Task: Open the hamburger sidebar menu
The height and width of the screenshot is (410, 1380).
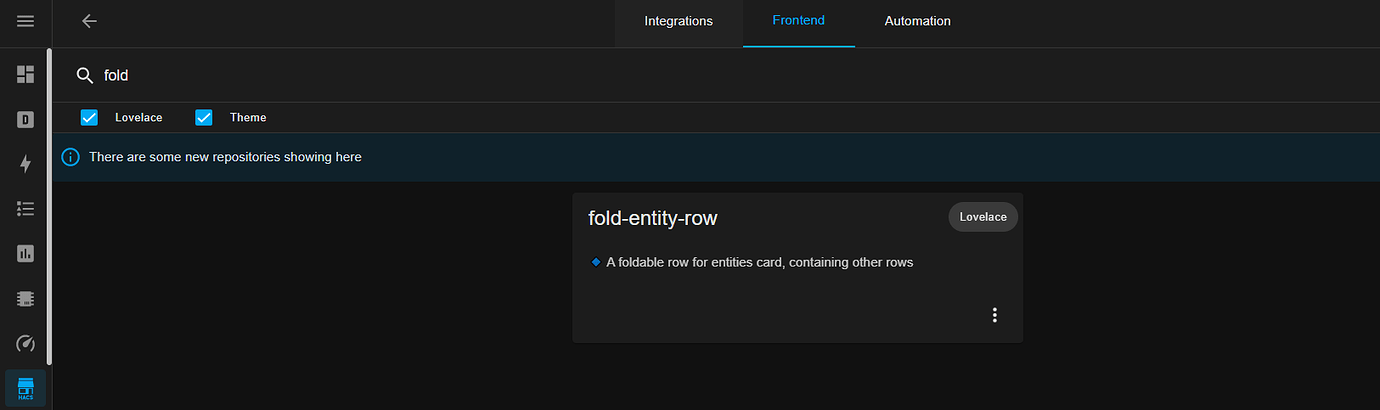Action: click(26, 21)
